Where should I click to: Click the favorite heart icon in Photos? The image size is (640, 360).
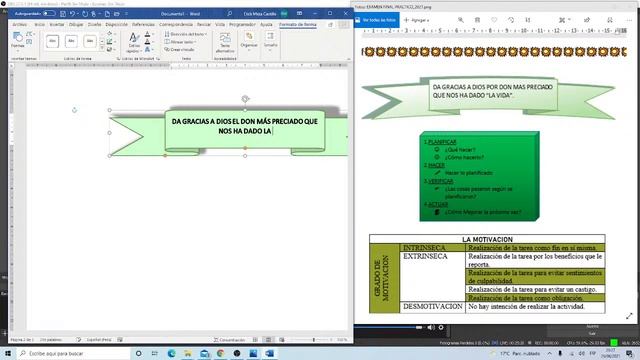pyautogui.click(x=494, y=20)
